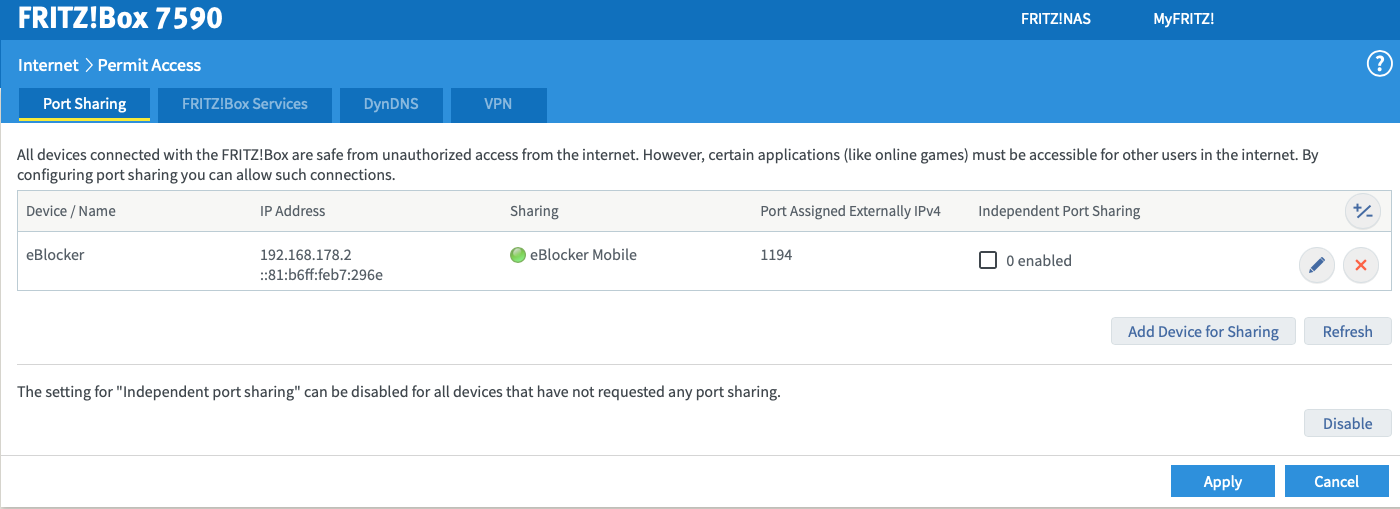Click the Independent Port Sharing column header
Image resolution: width=1400 pixels, height=509 pixels.
[1059, 211]
